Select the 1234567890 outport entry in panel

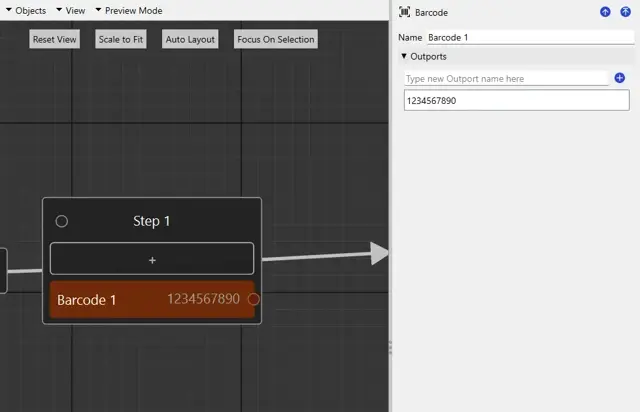click(517, 100)
